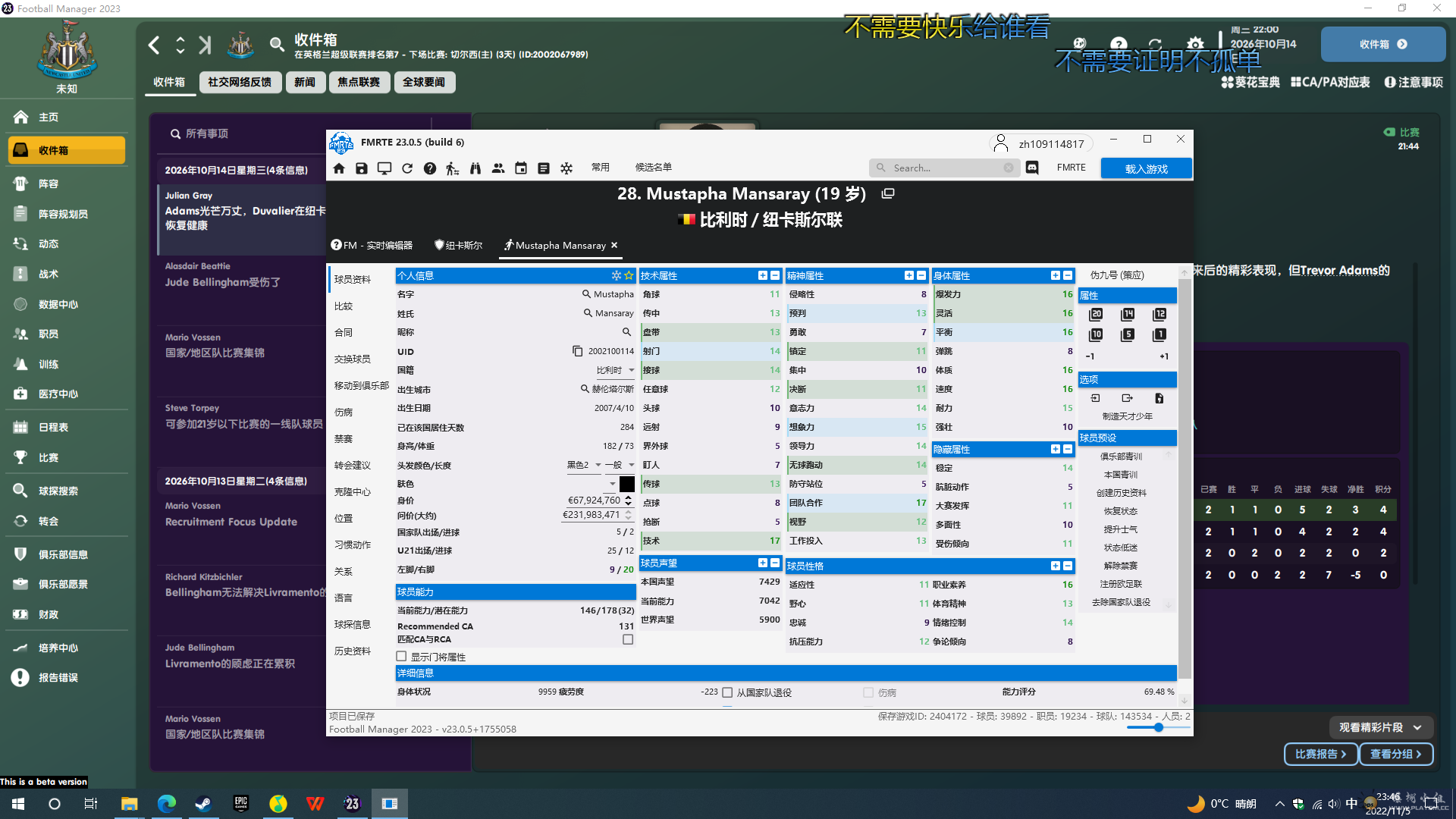
Task: Click the snowflake freezer icon in FMRTE
Action: (566, 168)
